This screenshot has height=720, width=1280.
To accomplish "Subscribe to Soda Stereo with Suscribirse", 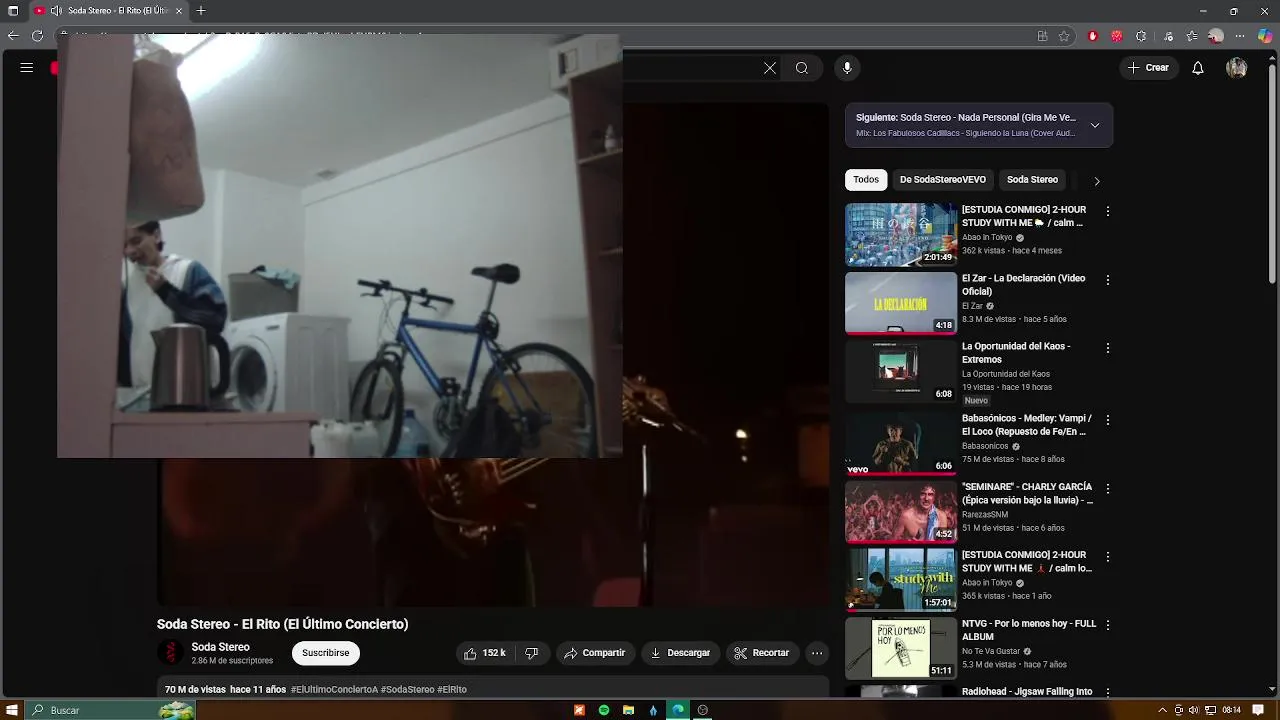I will [326, 653].
